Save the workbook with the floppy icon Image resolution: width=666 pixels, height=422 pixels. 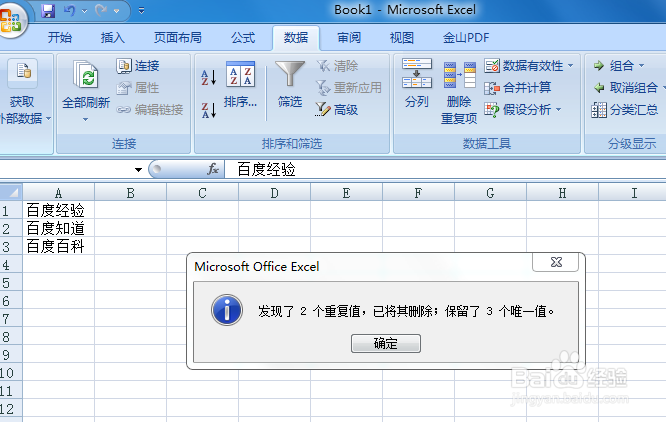(x=48, y=11)
